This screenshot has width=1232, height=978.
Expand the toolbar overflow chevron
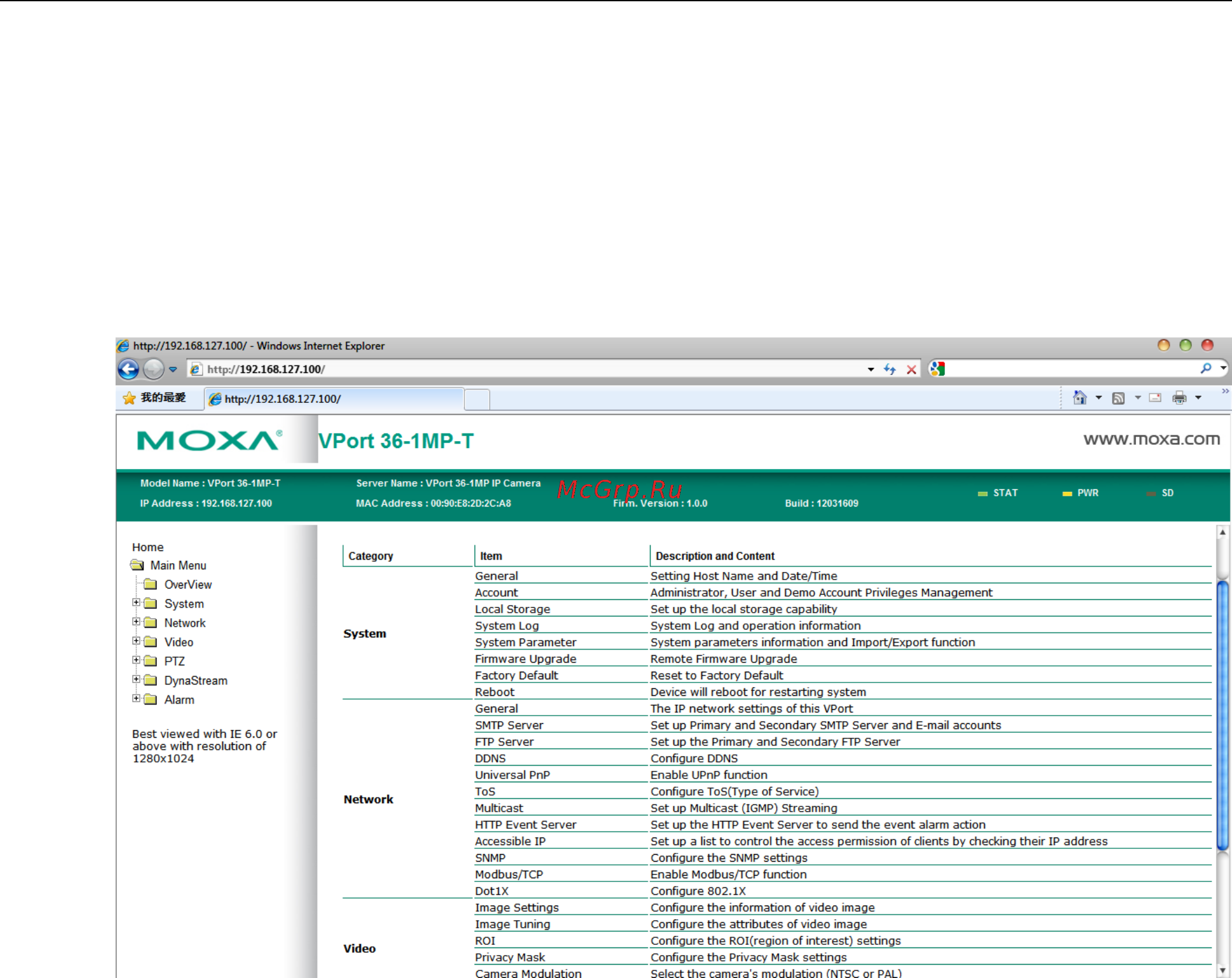pyautogui.click(x=1224, y=391)
